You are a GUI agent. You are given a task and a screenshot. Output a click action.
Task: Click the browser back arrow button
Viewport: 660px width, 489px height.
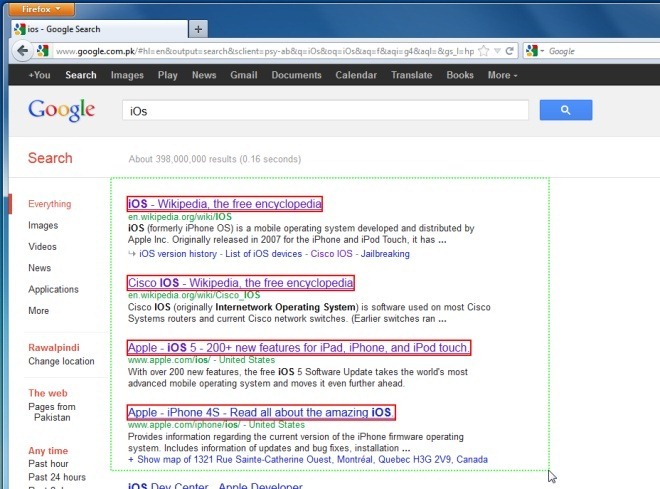click(22, 51)
